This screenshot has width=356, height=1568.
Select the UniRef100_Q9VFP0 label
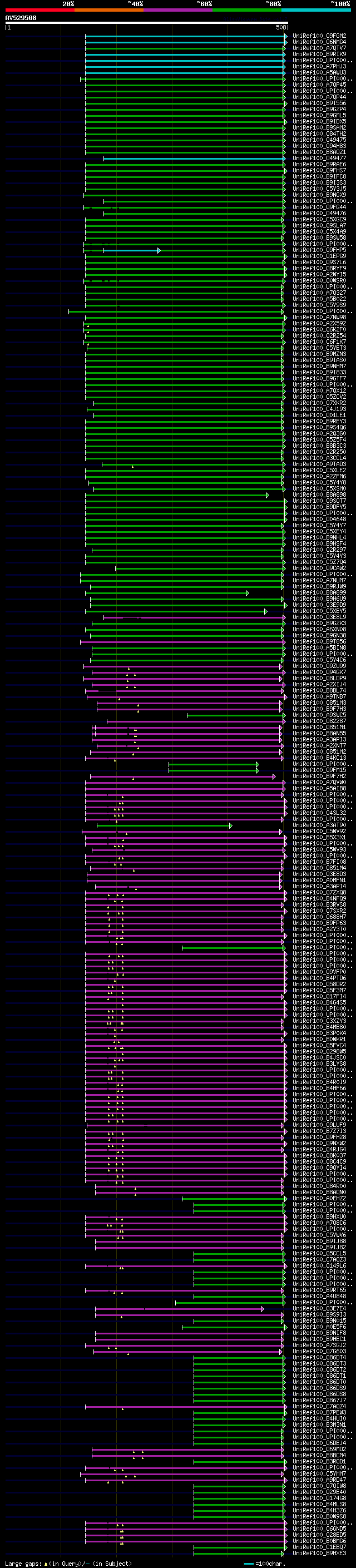click(x=319, y=972)
